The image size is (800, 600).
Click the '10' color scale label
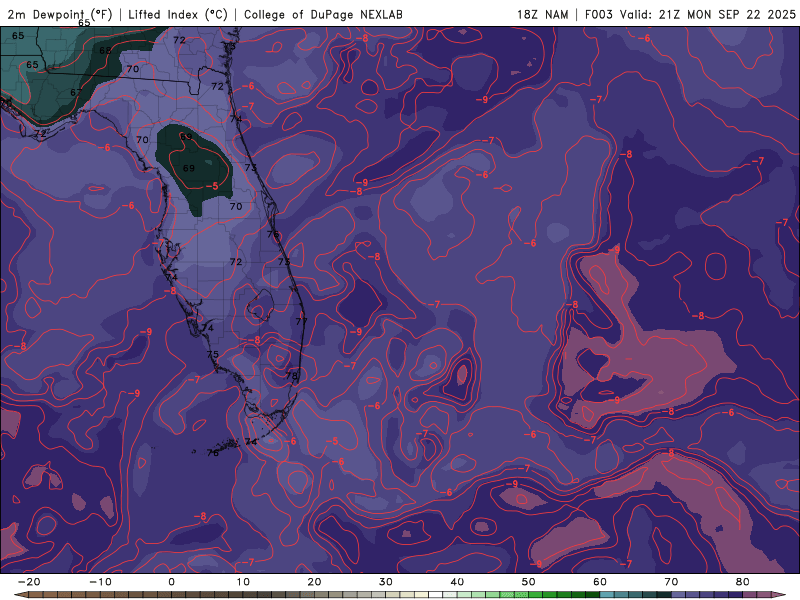pos(243,582)
